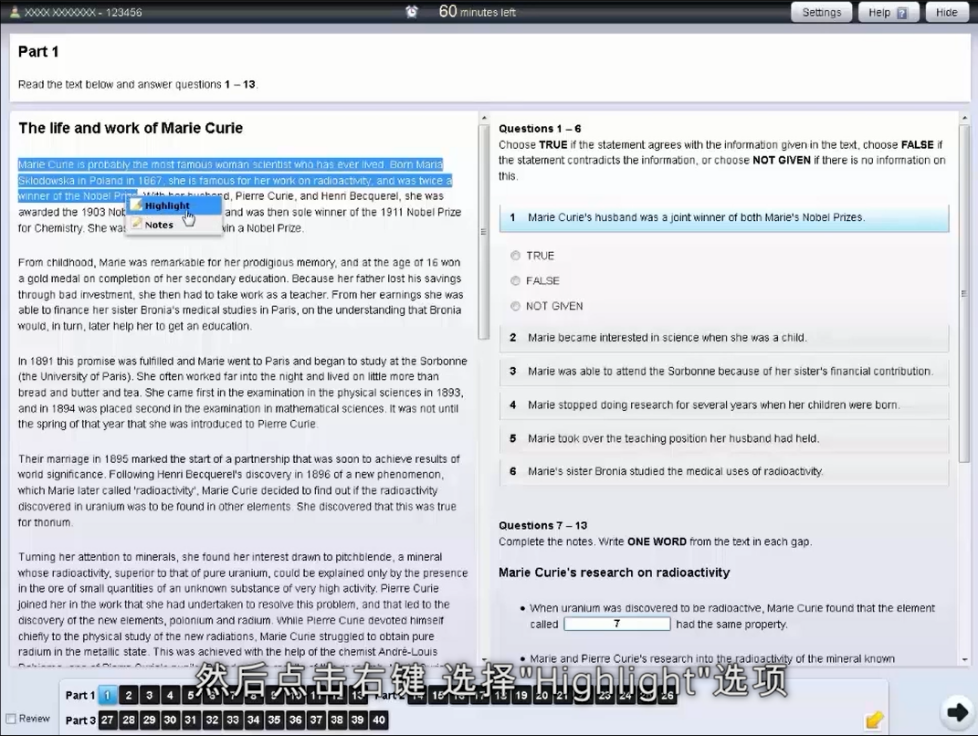Click the question mark icon on Help
This screenshot has width=978, height=736.
[902, 12]
